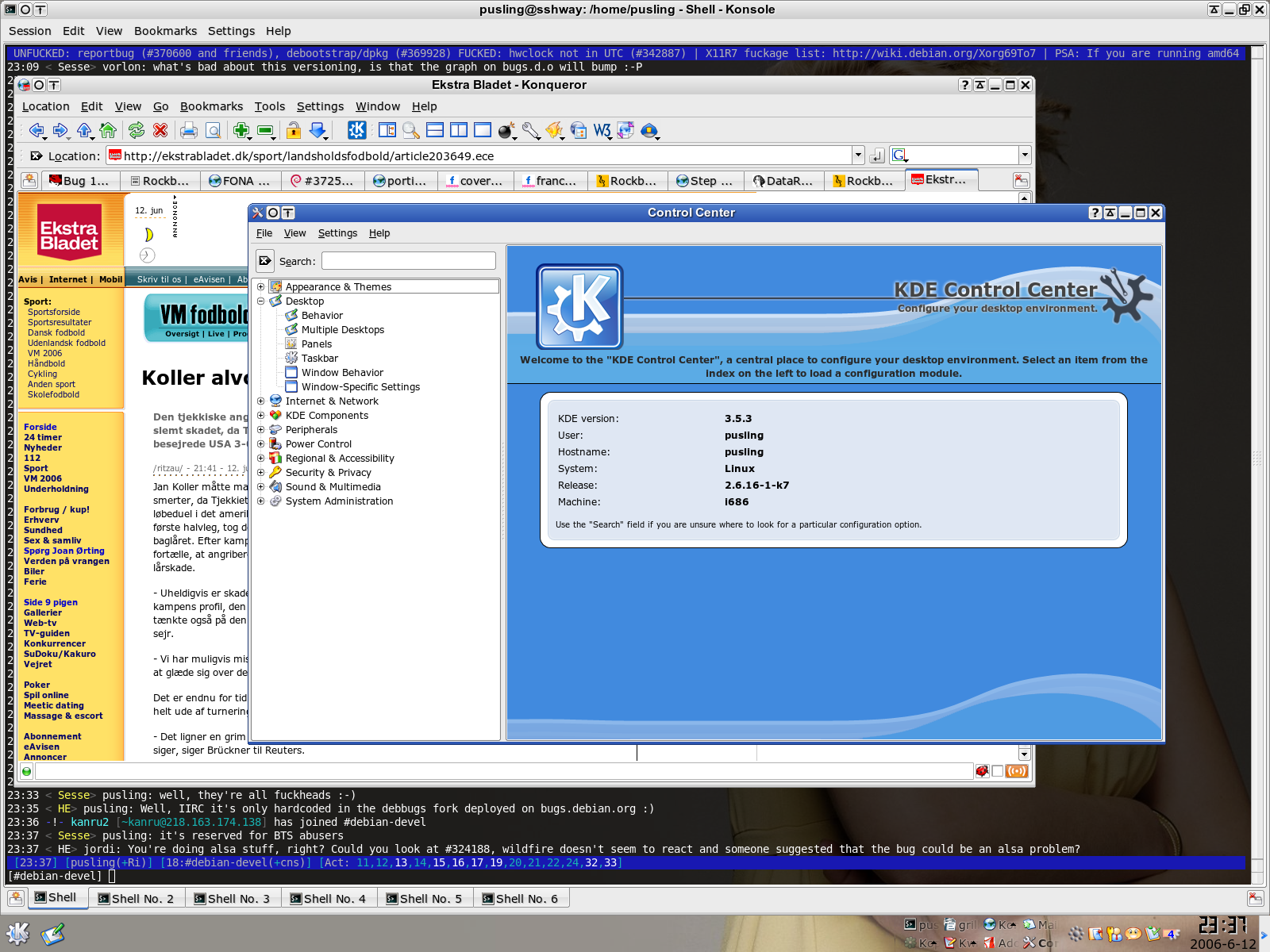Click the clock showing 23:37 on the panel
This screenshot has width=1270, height=952.
(1222, 925)
